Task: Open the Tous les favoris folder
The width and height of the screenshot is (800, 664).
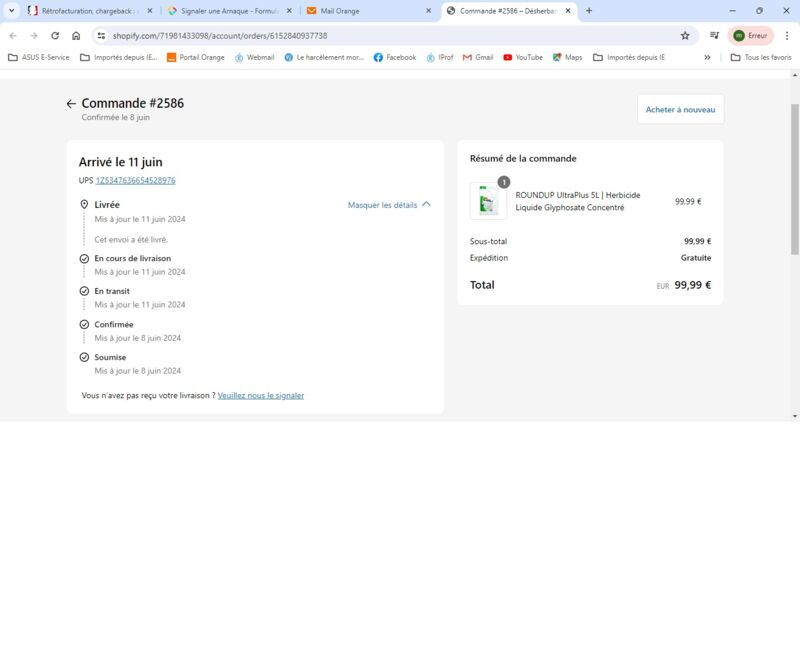Action: [x=761, y=58]
